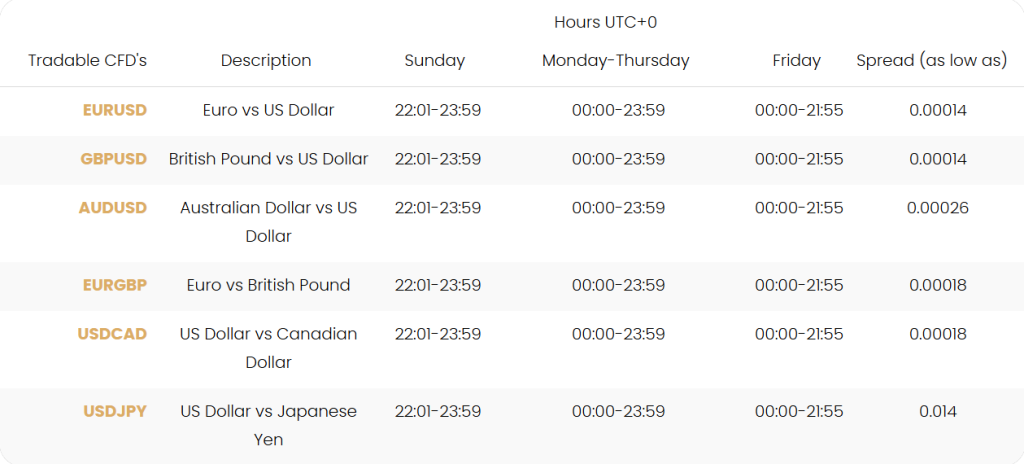Open the EURUSD symbol link

click(114, 110)
